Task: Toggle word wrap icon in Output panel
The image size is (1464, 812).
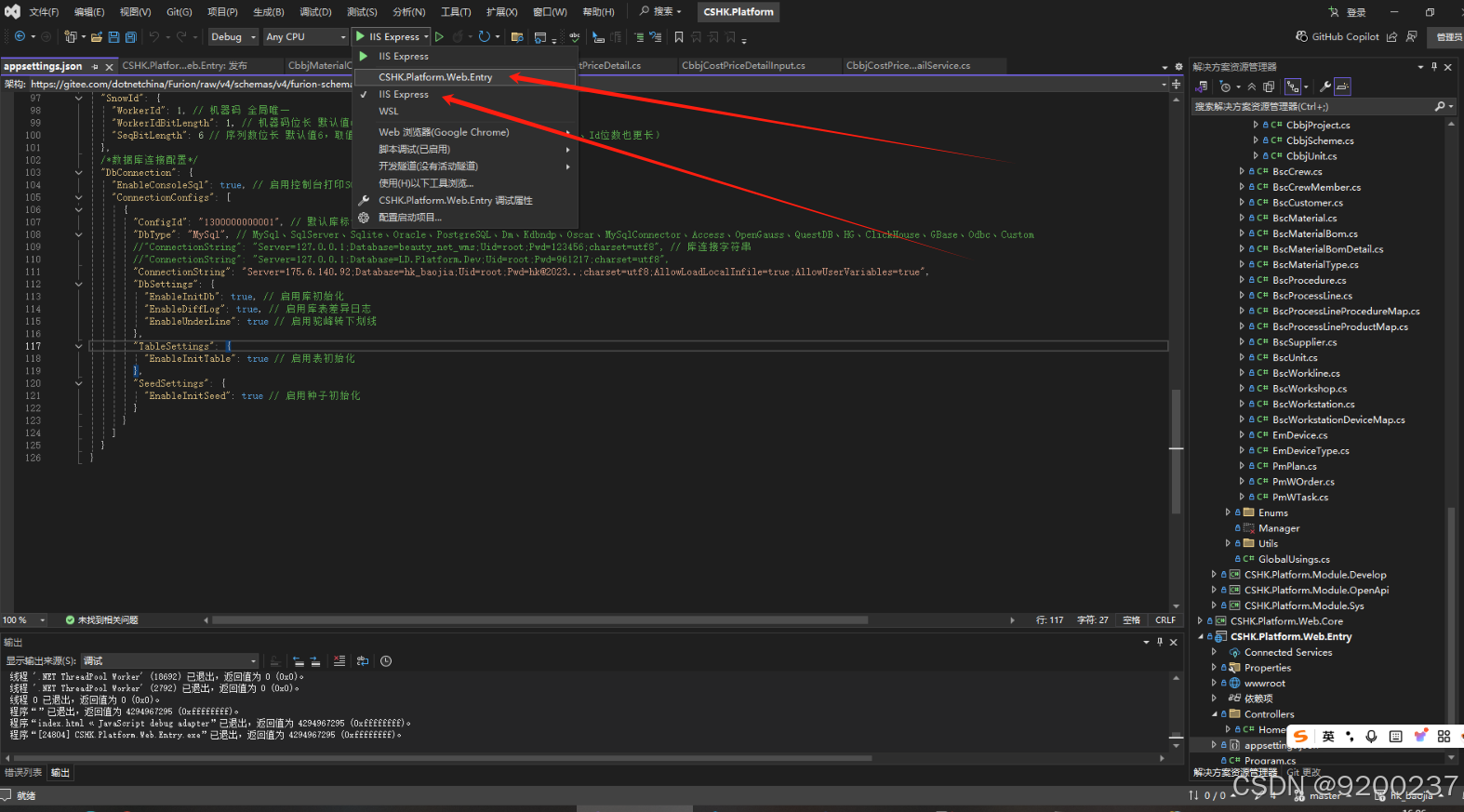Action: pos(362,661)
